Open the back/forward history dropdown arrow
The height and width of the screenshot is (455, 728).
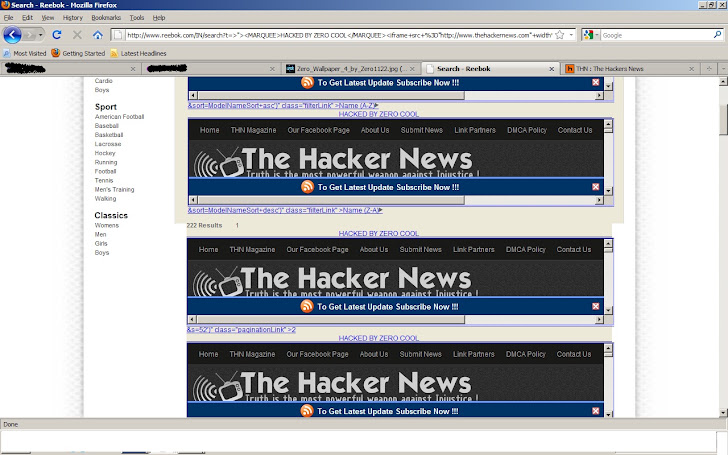pyautogui.click(x=40, y=35)
